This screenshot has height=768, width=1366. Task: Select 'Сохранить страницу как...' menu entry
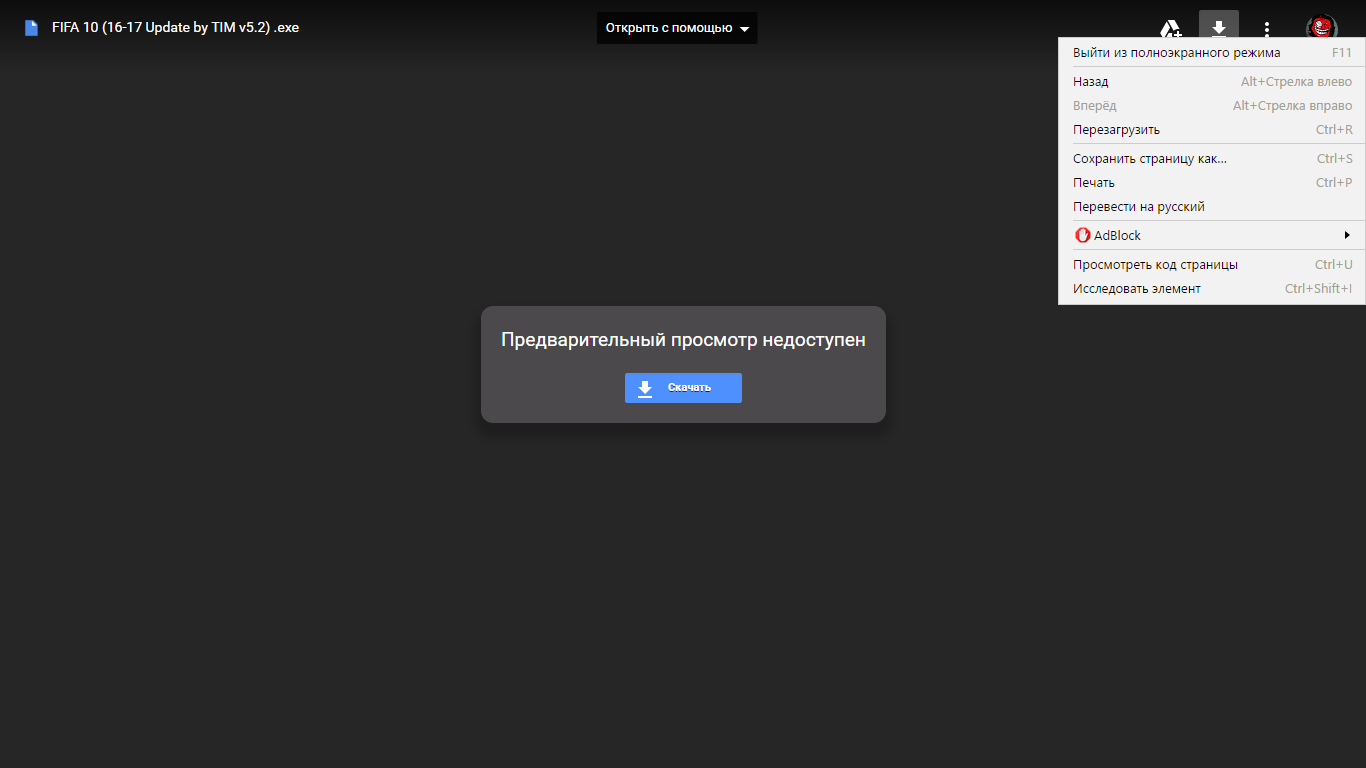[x=1212, y=159]
